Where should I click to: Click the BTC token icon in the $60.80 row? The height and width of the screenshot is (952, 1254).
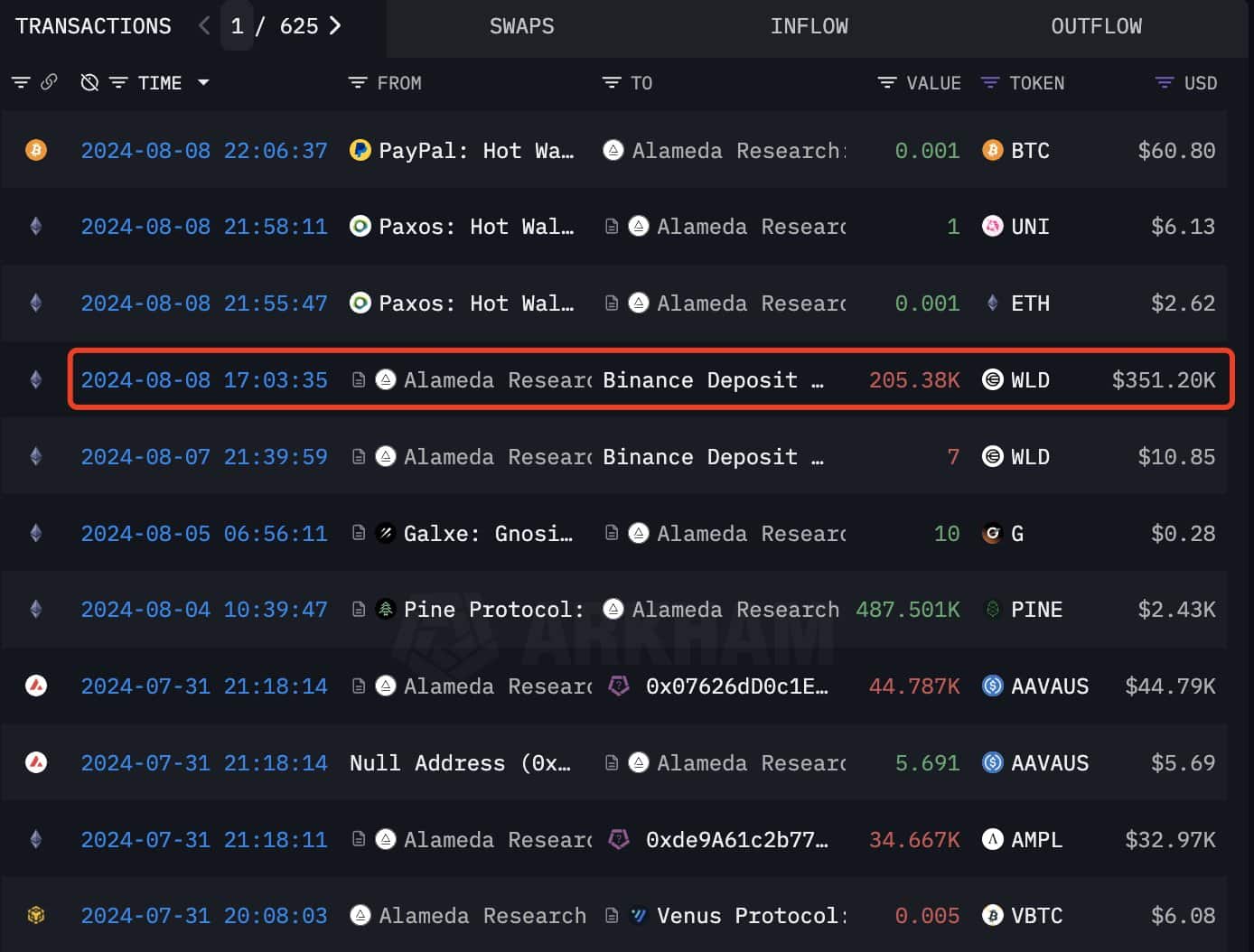click(x=992, y=150)
